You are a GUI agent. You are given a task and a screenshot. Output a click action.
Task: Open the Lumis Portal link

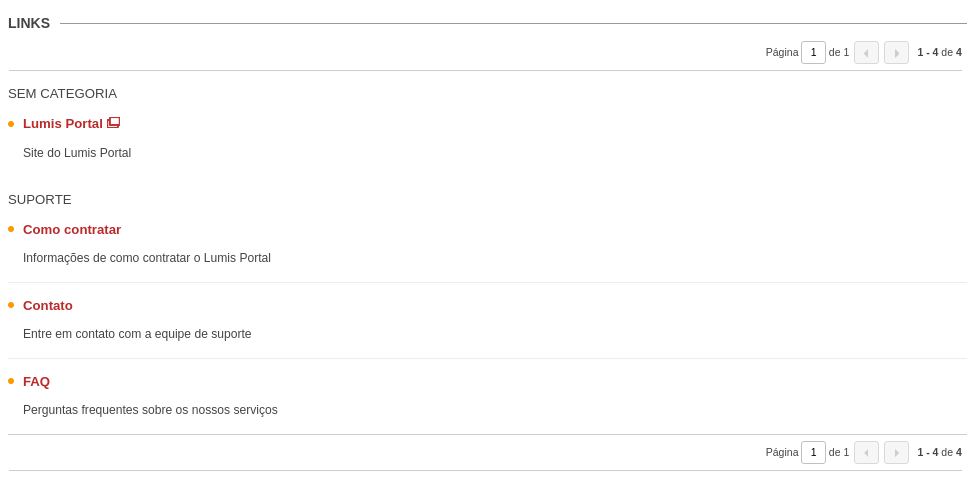tap(63, 124)
